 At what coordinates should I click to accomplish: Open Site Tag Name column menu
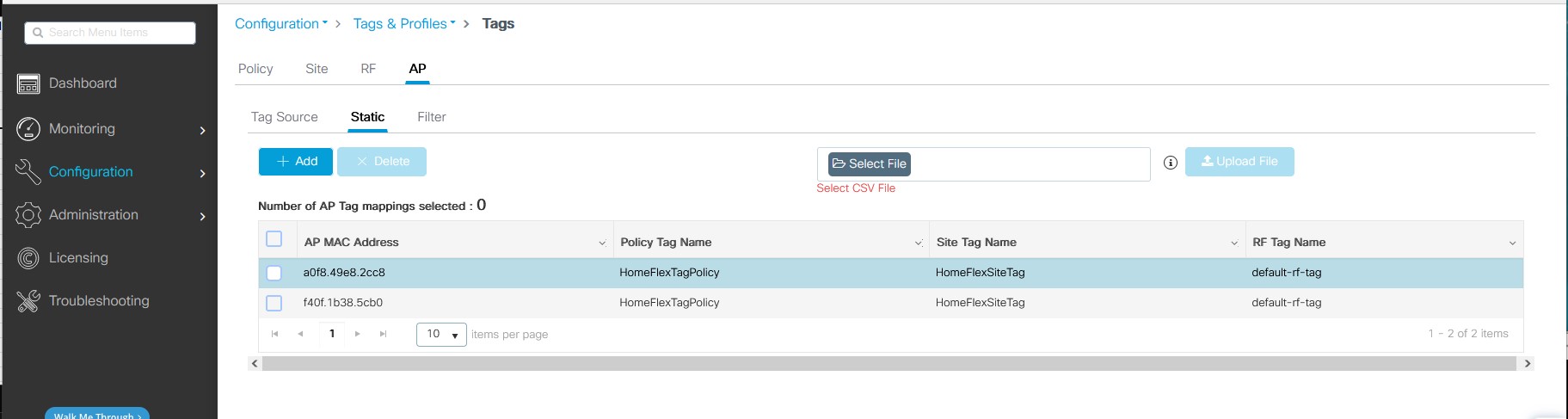coord(1234,243)
